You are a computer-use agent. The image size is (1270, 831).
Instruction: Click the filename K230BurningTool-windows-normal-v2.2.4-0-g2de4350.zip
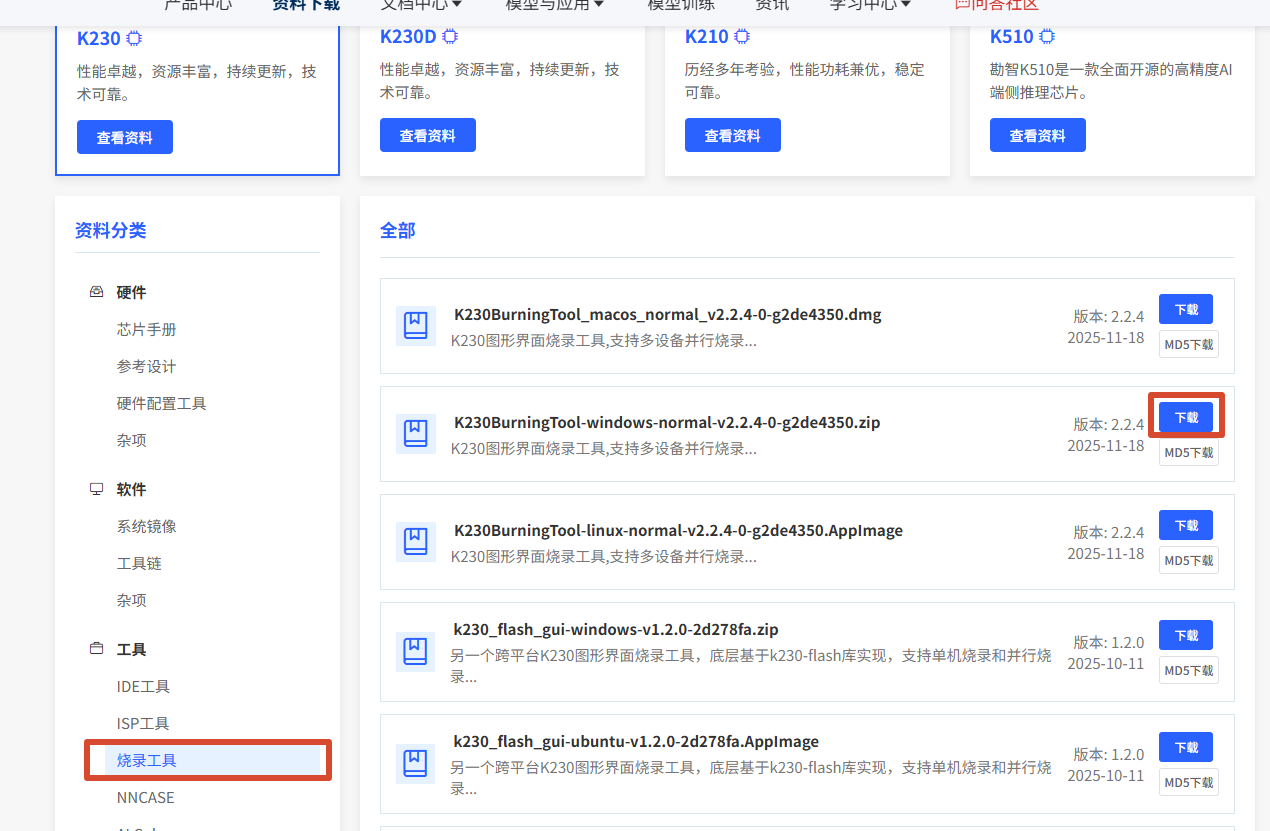click(667, 422)
